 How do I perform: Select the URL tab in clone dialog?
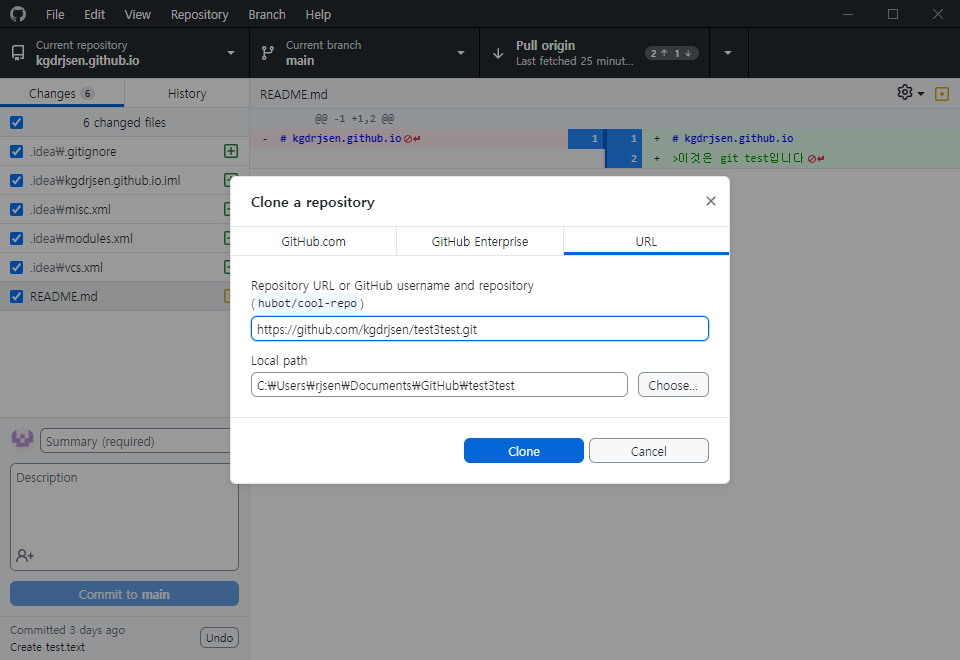[x=646, y=241]
